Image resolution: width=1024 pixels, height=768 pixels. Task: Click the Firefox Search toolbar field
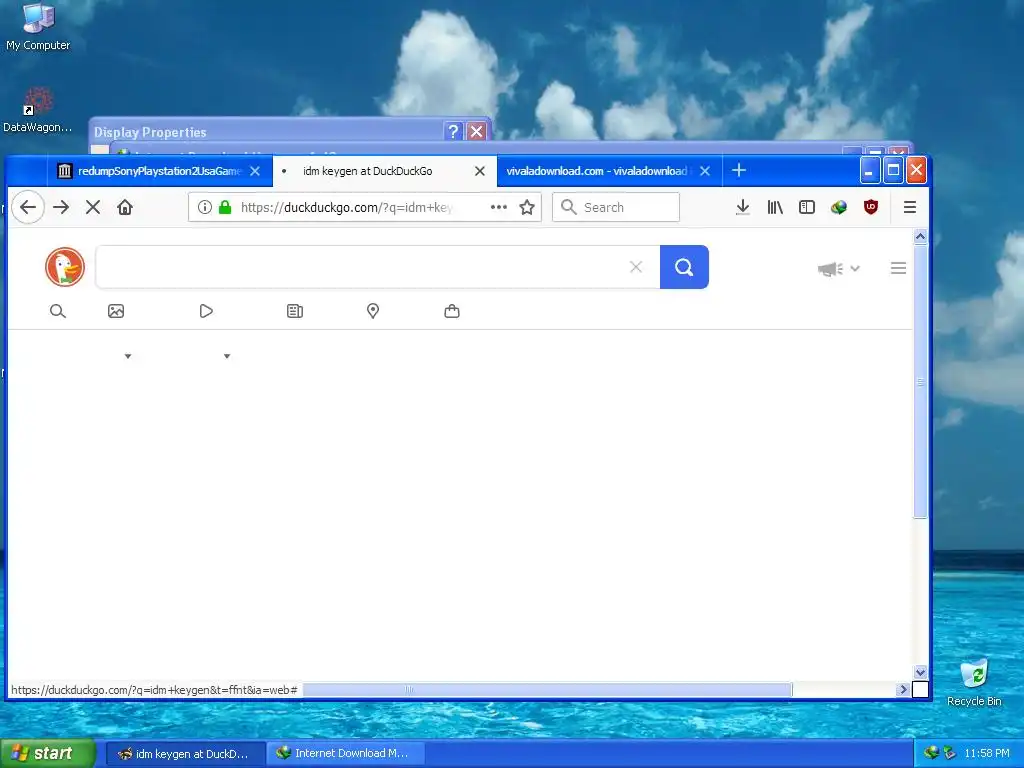point(616,207)
